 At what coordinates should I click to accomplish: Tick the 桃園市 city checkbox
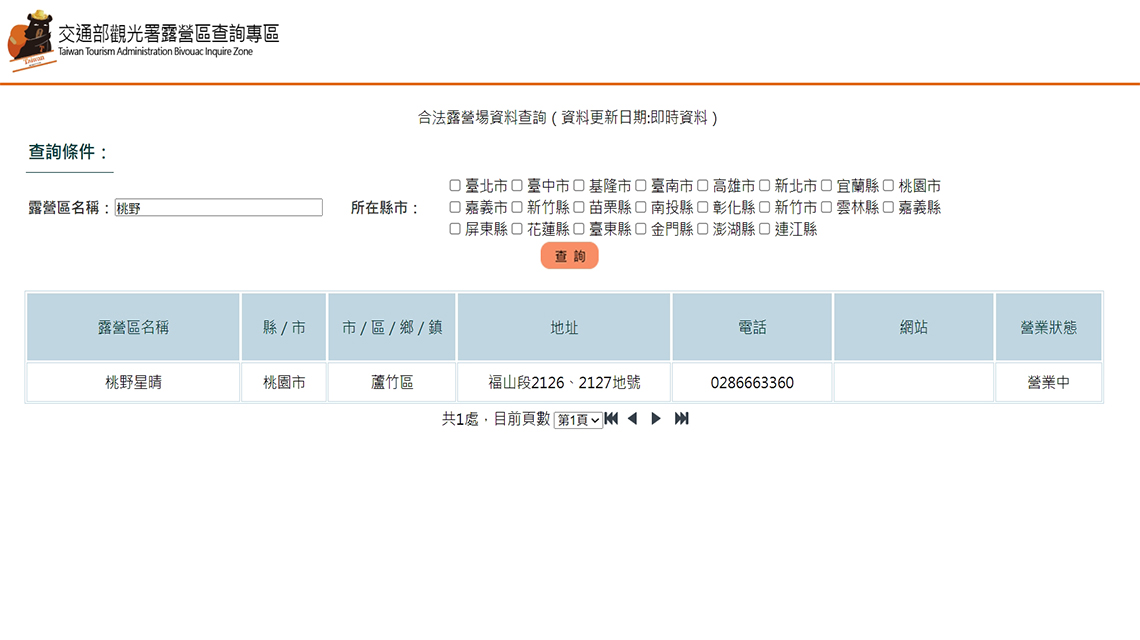click(888, 186)
